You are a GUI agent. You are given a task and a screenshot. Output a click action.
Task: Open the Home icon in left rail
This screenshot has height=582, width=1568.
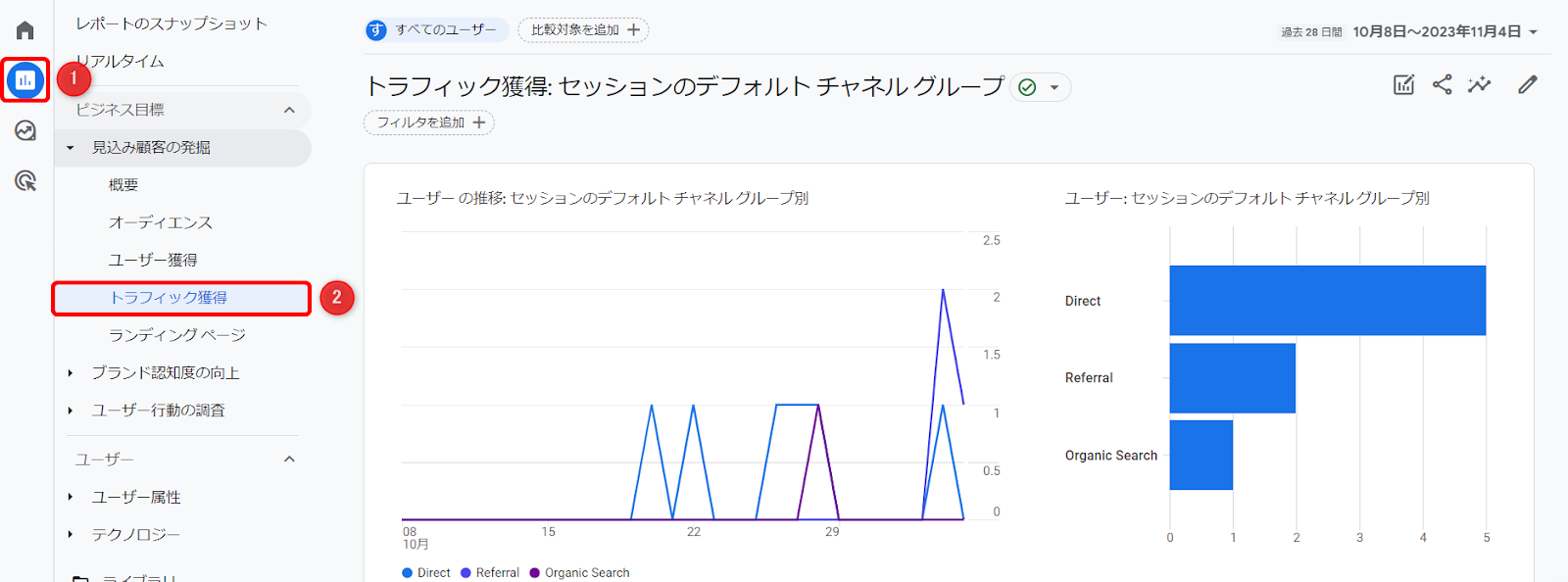[25, 30]
